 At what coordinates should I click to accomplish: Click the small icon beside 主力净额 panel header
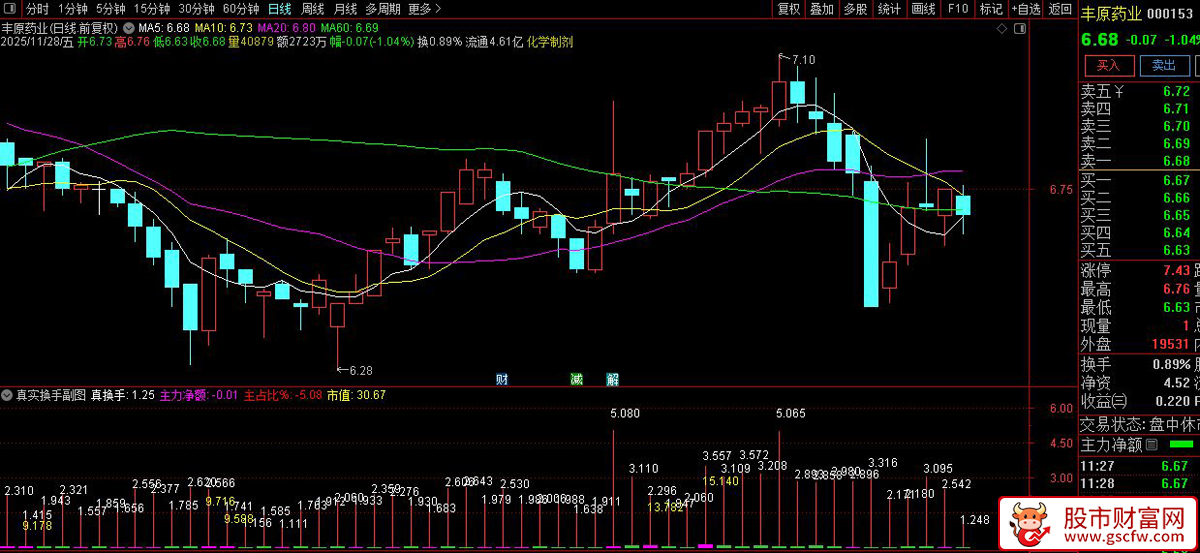(1151, 445)
